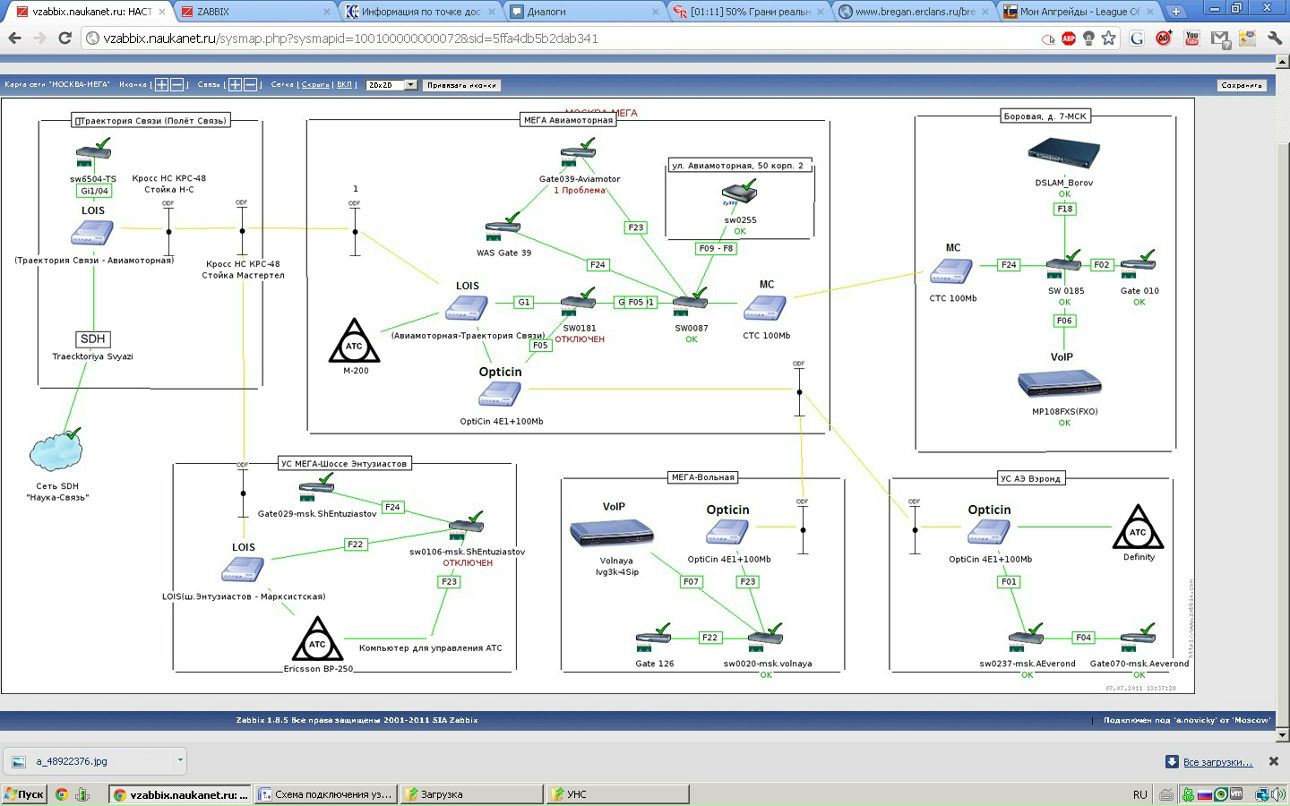1290x806 pixels.
Task: Click the plus button to add an icon
Action: click(x=162, y=85)
